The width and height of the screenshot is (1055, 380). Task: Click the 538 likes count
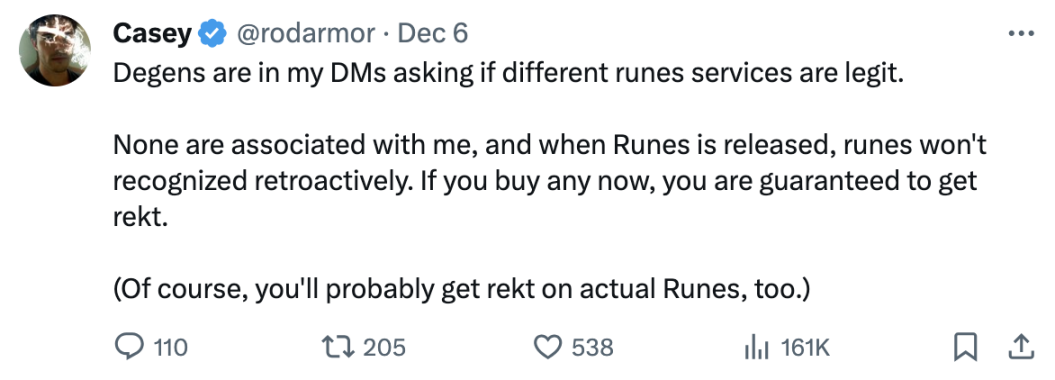click(x=592, y=348)
